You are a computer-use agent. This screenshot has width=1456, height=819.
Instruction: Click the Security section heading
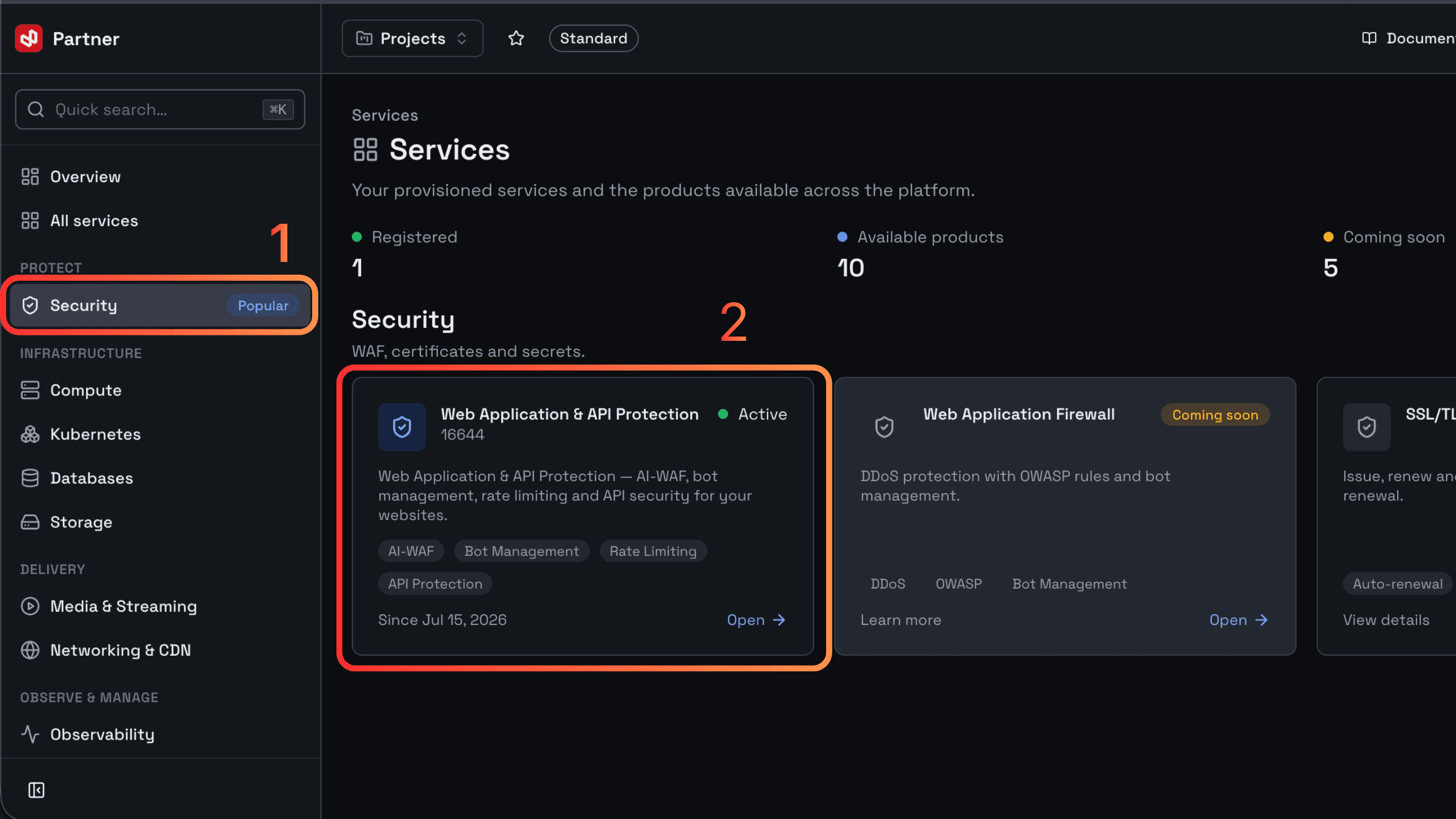point(403,320)
